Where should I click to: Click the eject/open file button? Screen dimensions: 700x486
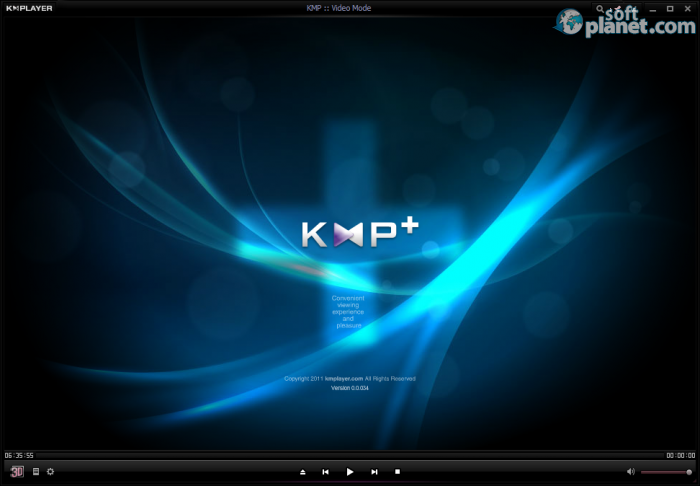point(303,472)
